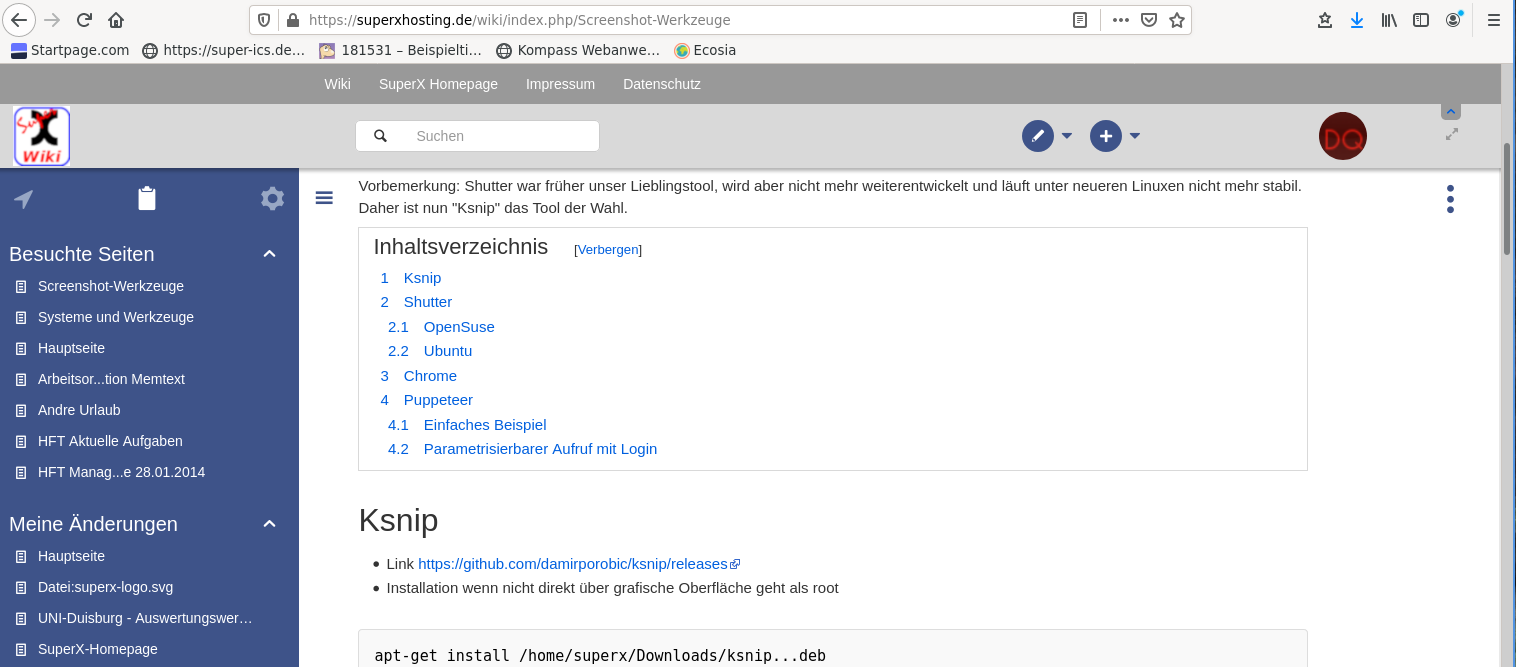1516x667 pixels.
Task: Collapse the Meine Änderungen section
Action: pyautogui.click(x=269, y=524)
